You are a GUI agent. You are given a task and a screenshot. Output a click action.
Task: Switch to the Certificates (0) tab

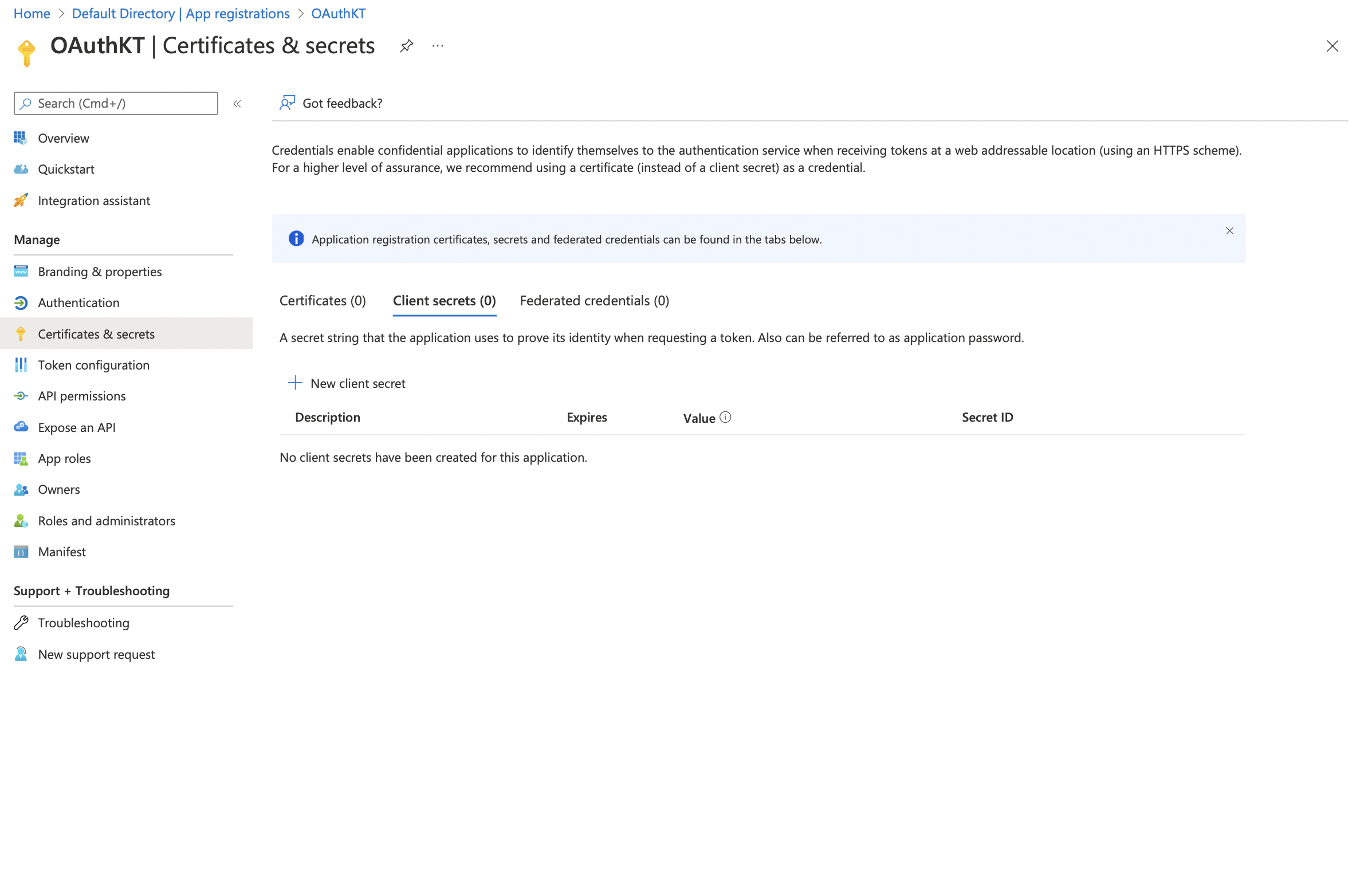[323, 301]
